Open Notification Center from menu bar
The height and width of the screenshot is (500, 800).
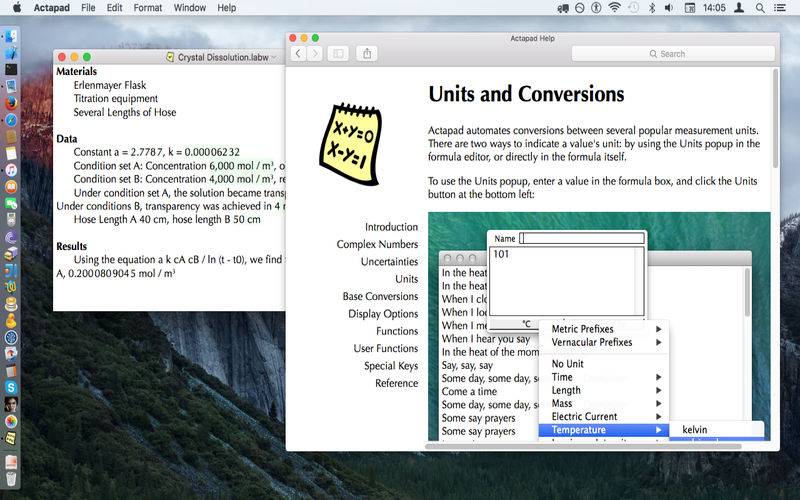(x=780, y=8)
